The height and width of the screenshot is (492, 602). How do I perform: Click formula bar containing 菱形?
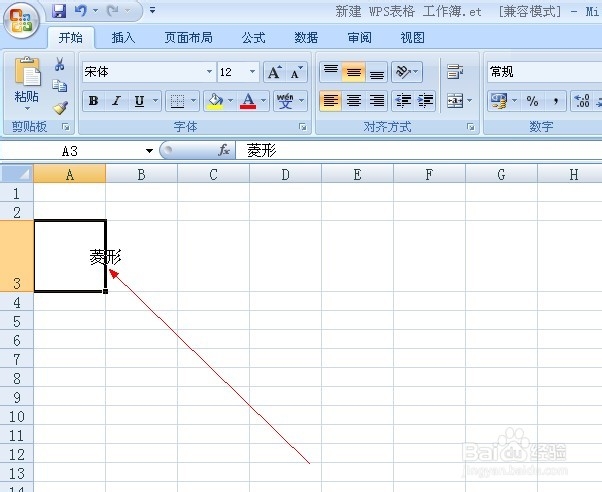pyautogui.click(x=418, y=151)
